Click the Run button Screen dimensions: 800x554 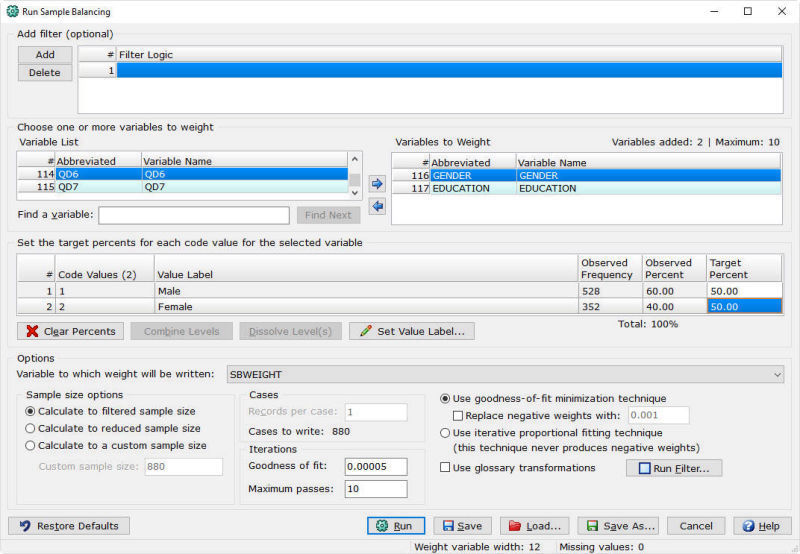tap(396, 526)
